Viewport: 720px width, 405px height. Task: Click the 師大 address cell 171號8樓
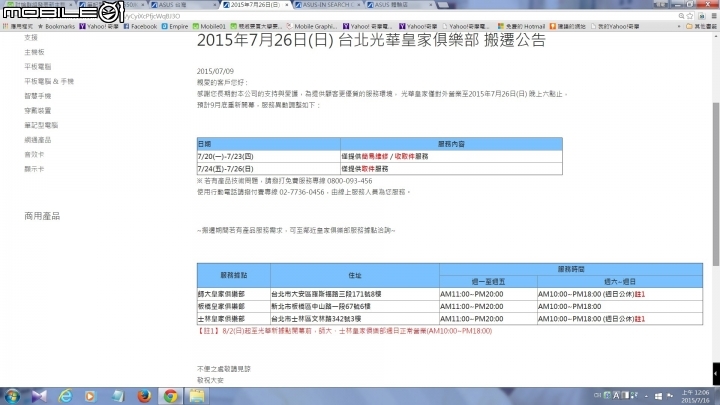(x=354, y=294)
